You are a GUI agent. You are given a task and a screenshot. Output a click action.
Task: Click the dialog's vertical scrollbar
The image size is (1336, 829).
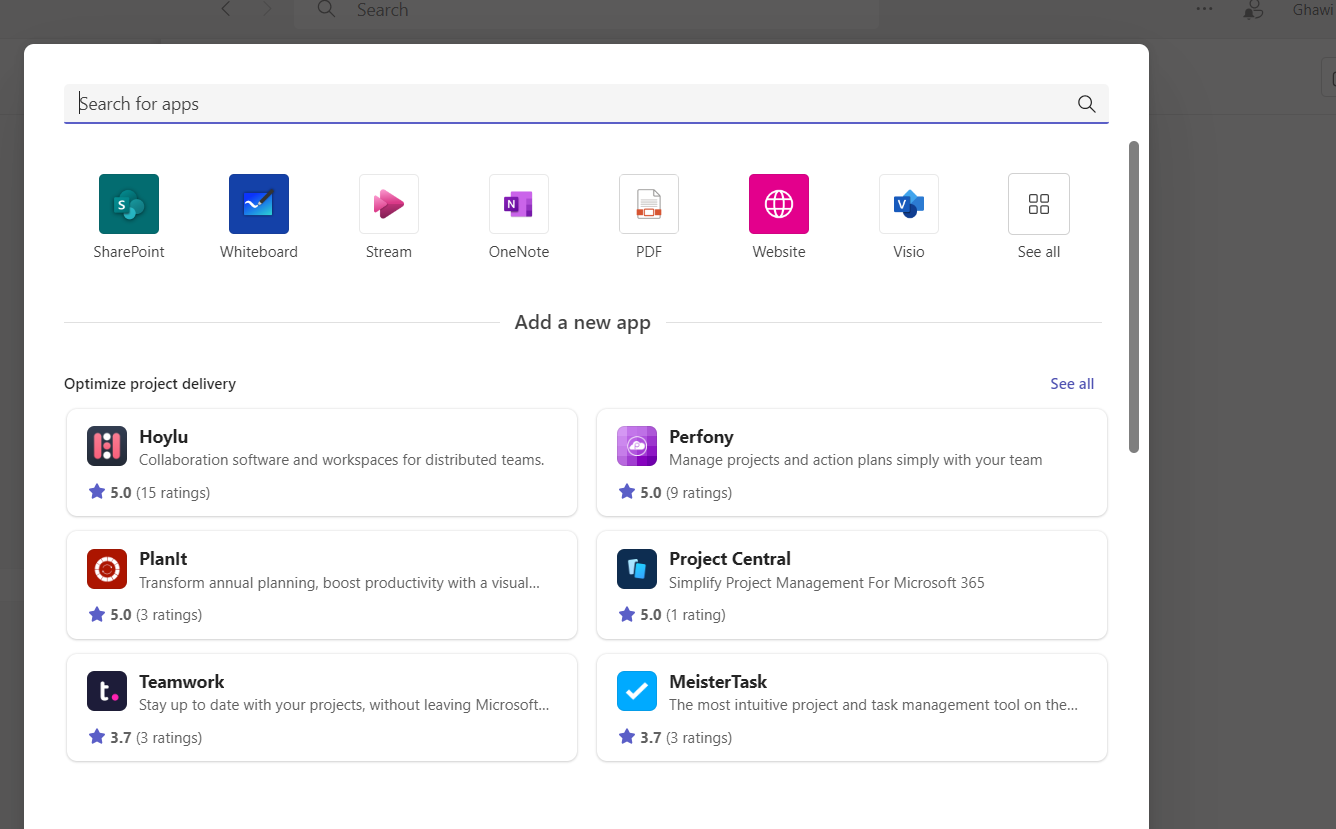(x=1134, y=297)
